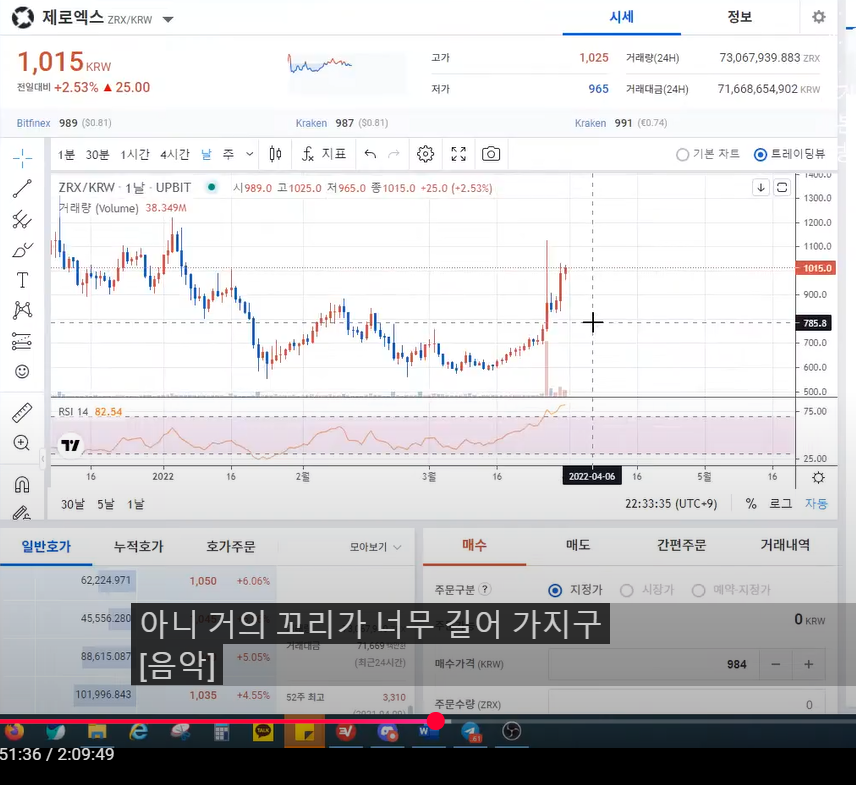Increase buy price with plus button
Screen dimensions: 856x785
point(809,664)
